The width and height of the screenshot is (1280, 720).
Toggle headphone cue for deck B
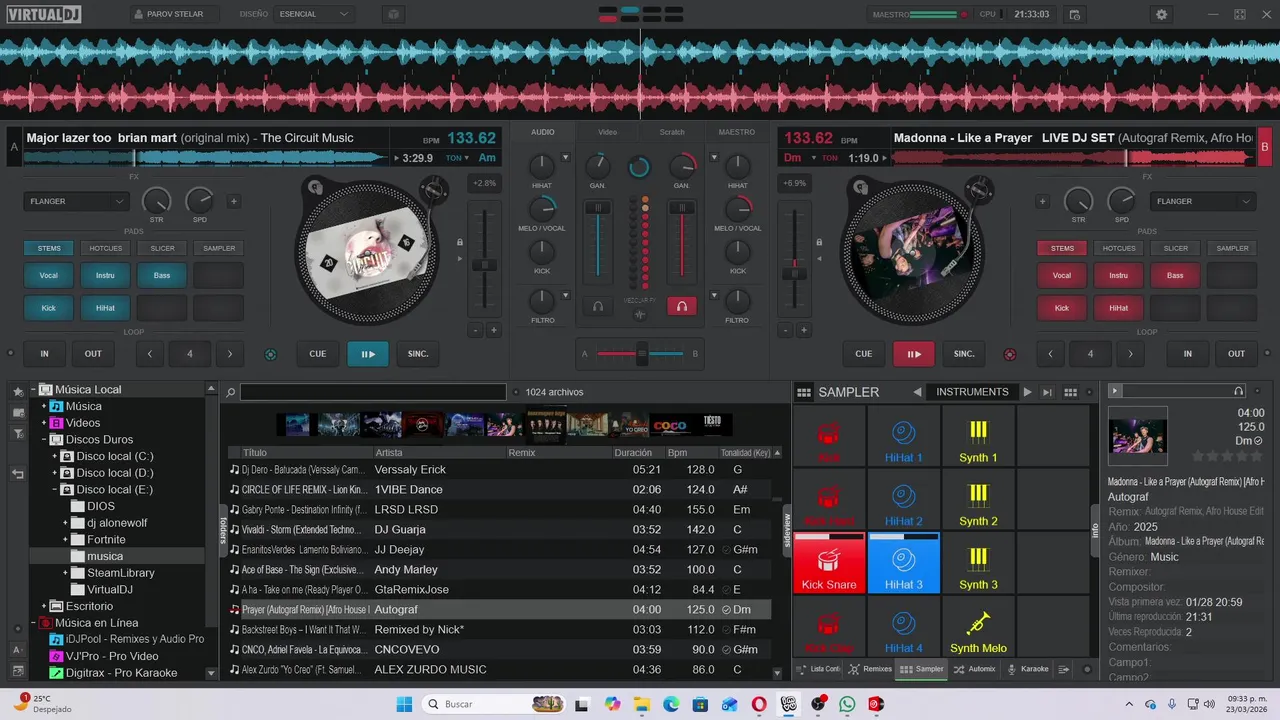point(682,306)
